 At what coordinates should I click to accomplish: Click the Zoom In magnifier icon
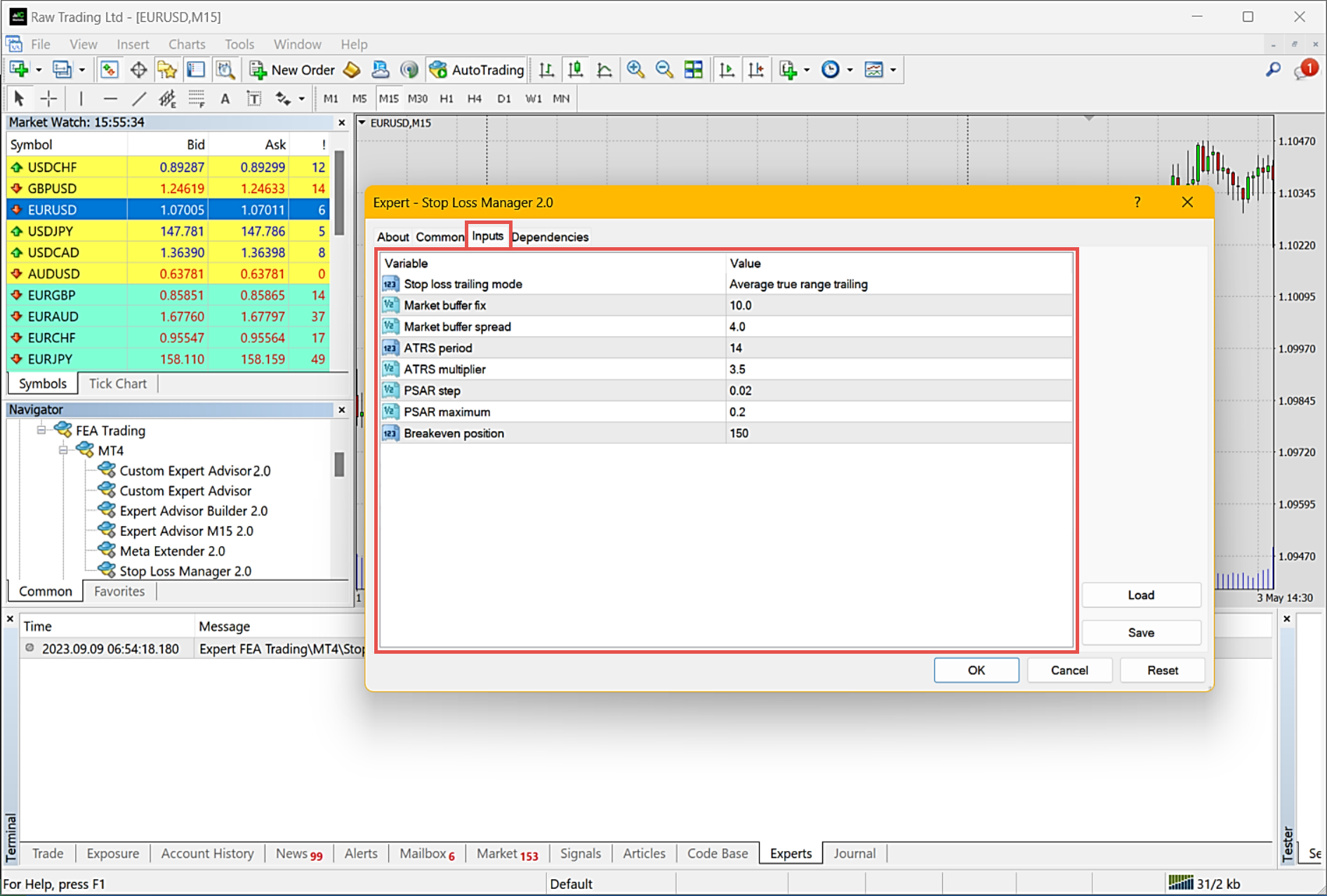coord(635,70)
